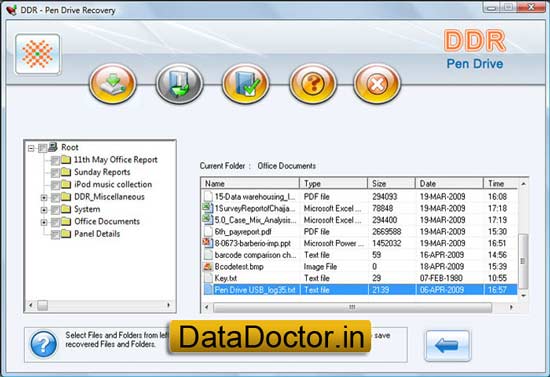Click the save recovered files icon
Screen dimensions: 550x377
pos(179,84)
